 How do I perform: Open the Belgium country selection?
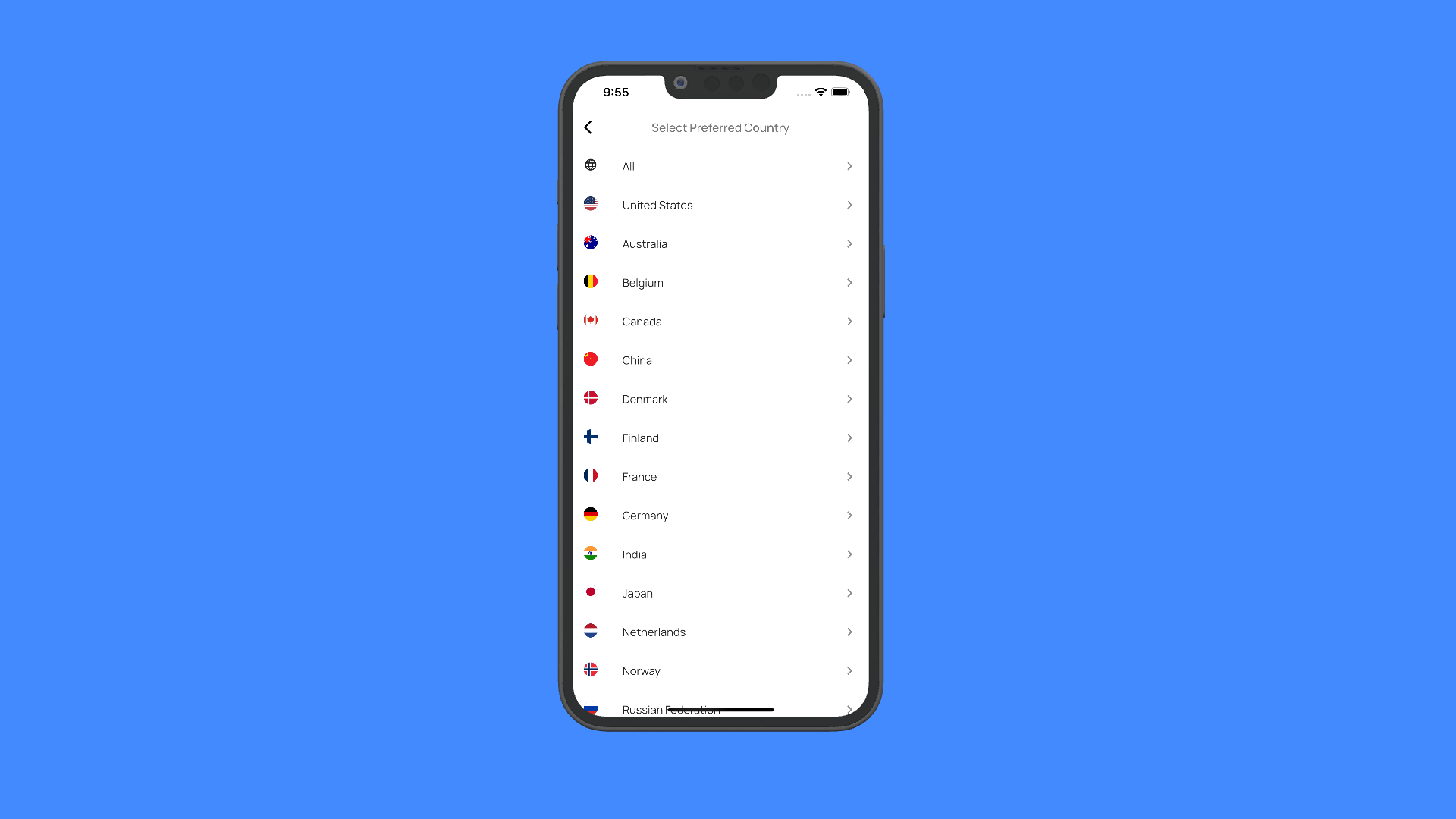click(x=719, y=282)
